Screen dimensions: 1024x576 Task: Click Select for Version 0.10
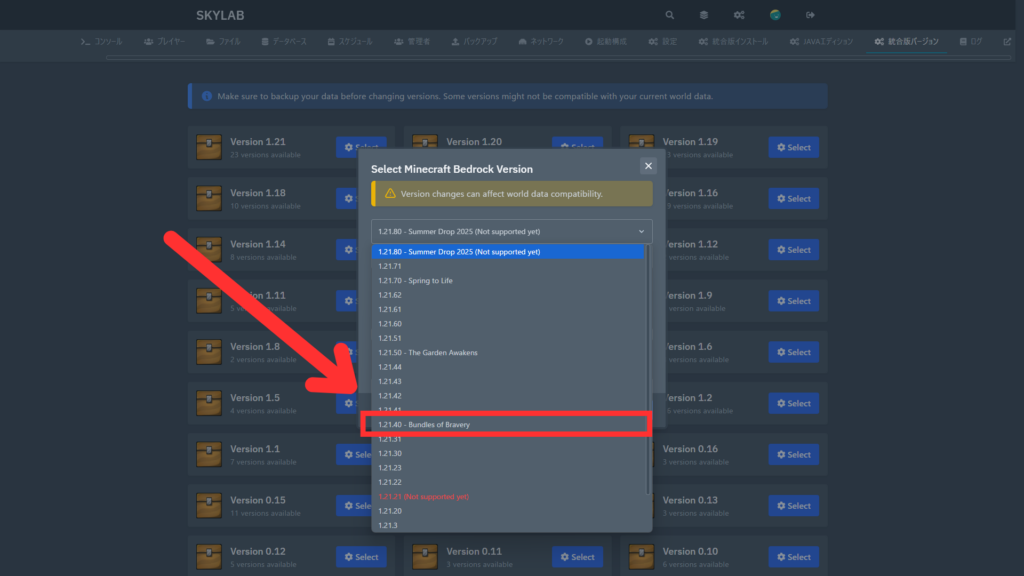pos(793,557)
